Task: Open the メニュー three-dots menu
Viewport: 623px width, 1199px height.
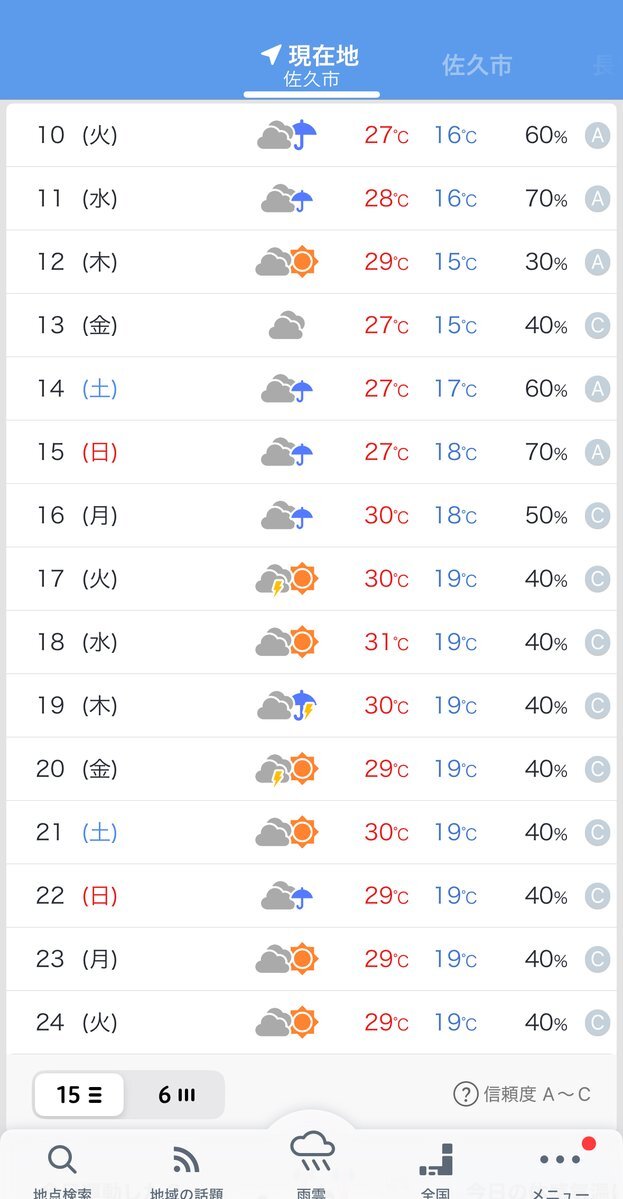Action: pos(560,1159)
